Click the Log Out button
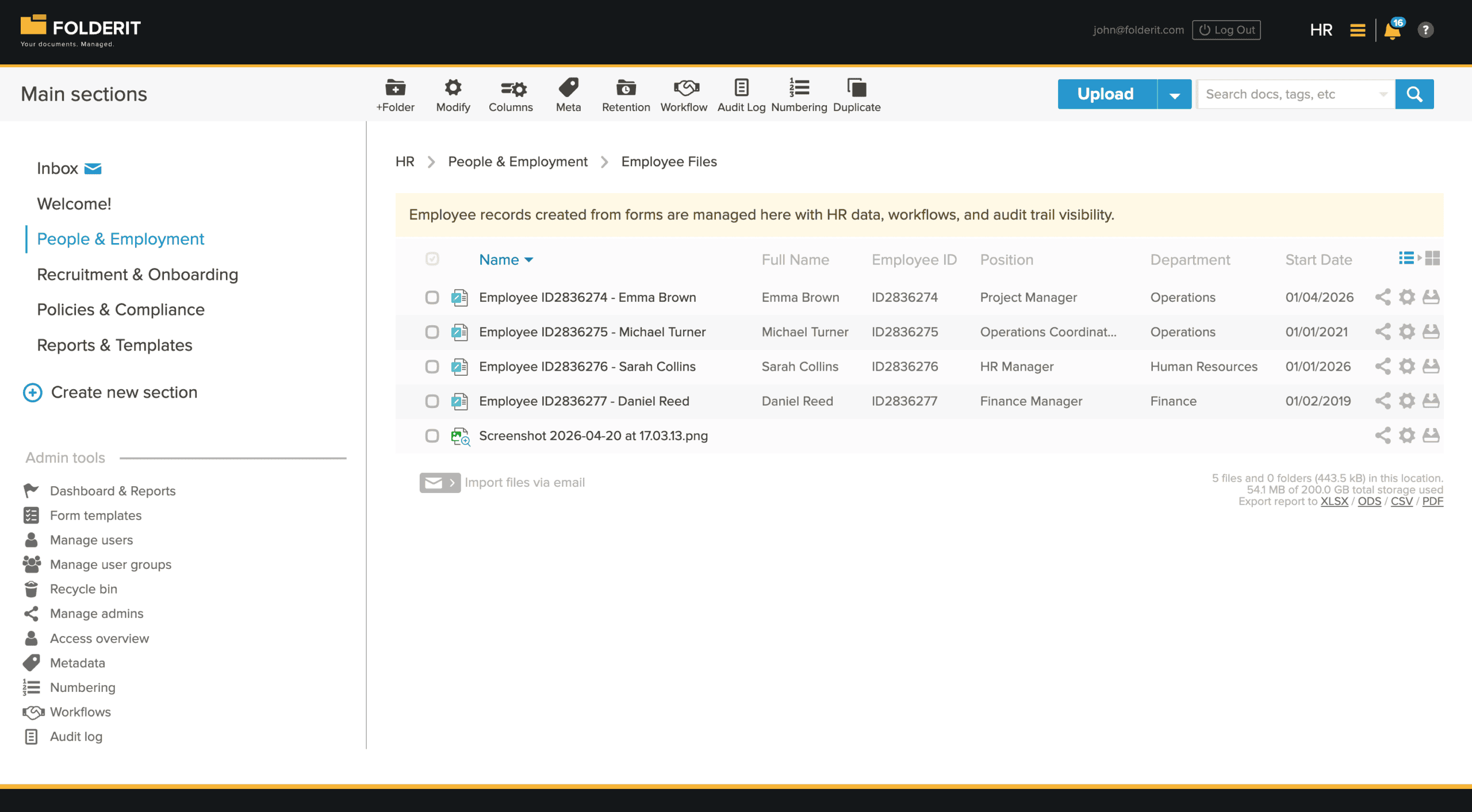1472x812 pixels. point(1226,30)
